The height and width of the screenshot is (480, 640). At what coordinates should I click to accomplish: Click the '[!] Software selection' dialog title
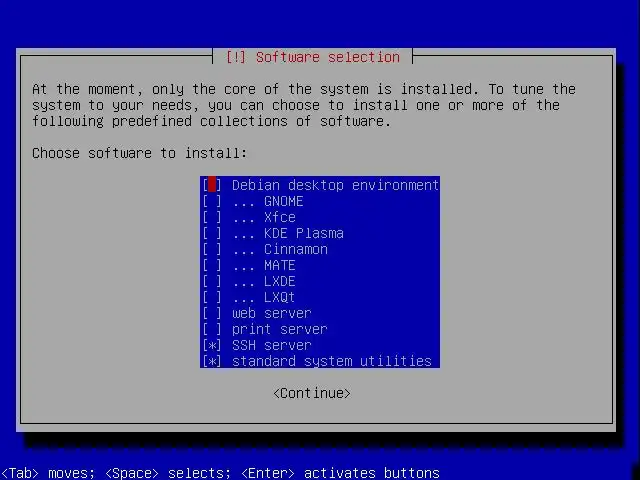tap(313, 57)
